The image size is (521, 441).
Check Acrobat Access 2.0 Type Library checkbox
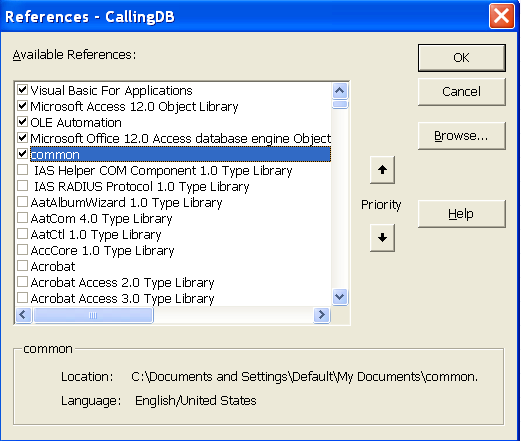point(22,282)
